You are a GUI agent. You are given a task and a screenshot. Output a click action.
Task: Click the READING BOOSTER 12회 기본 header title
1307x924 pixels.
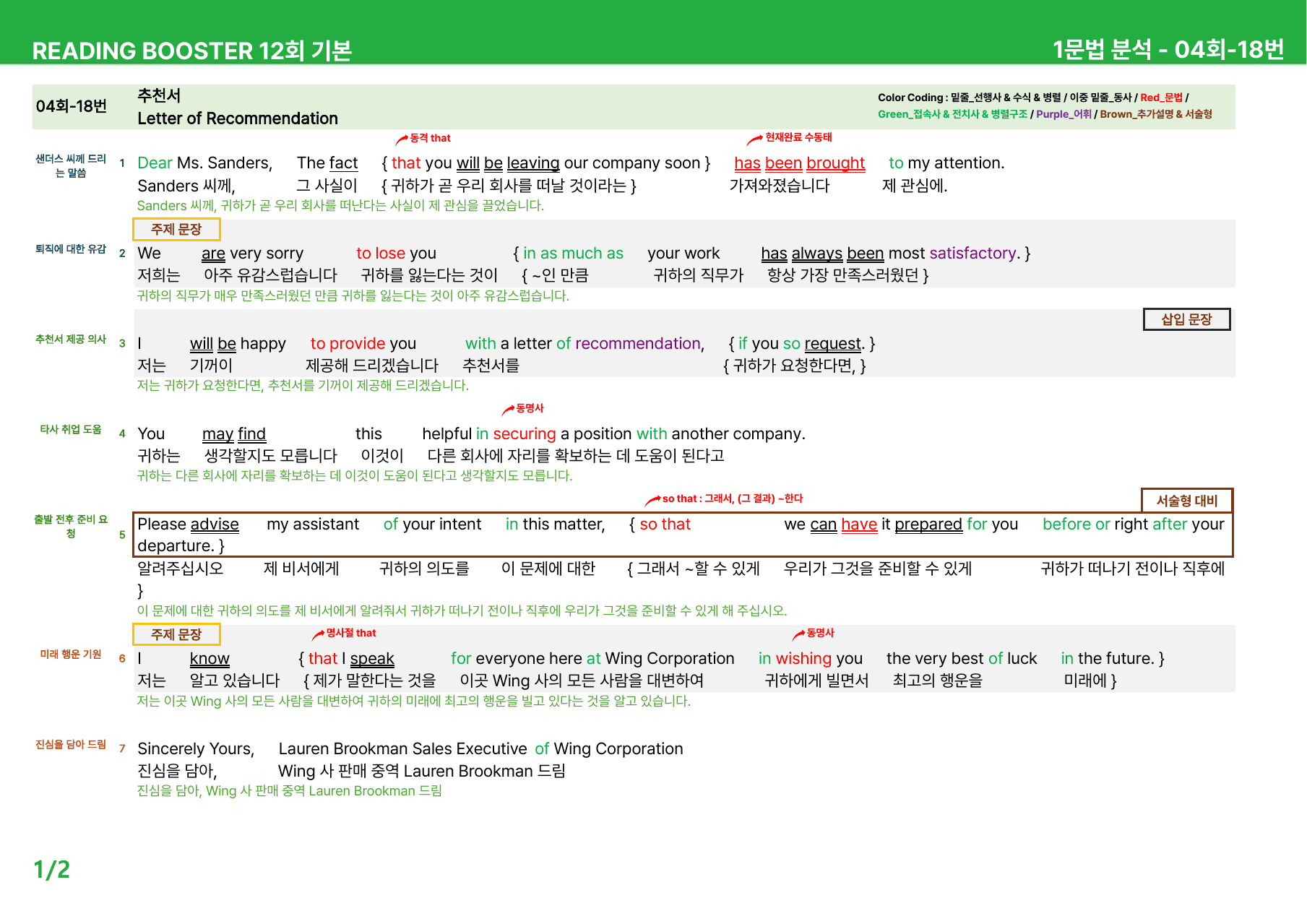(x=192, y=51)
